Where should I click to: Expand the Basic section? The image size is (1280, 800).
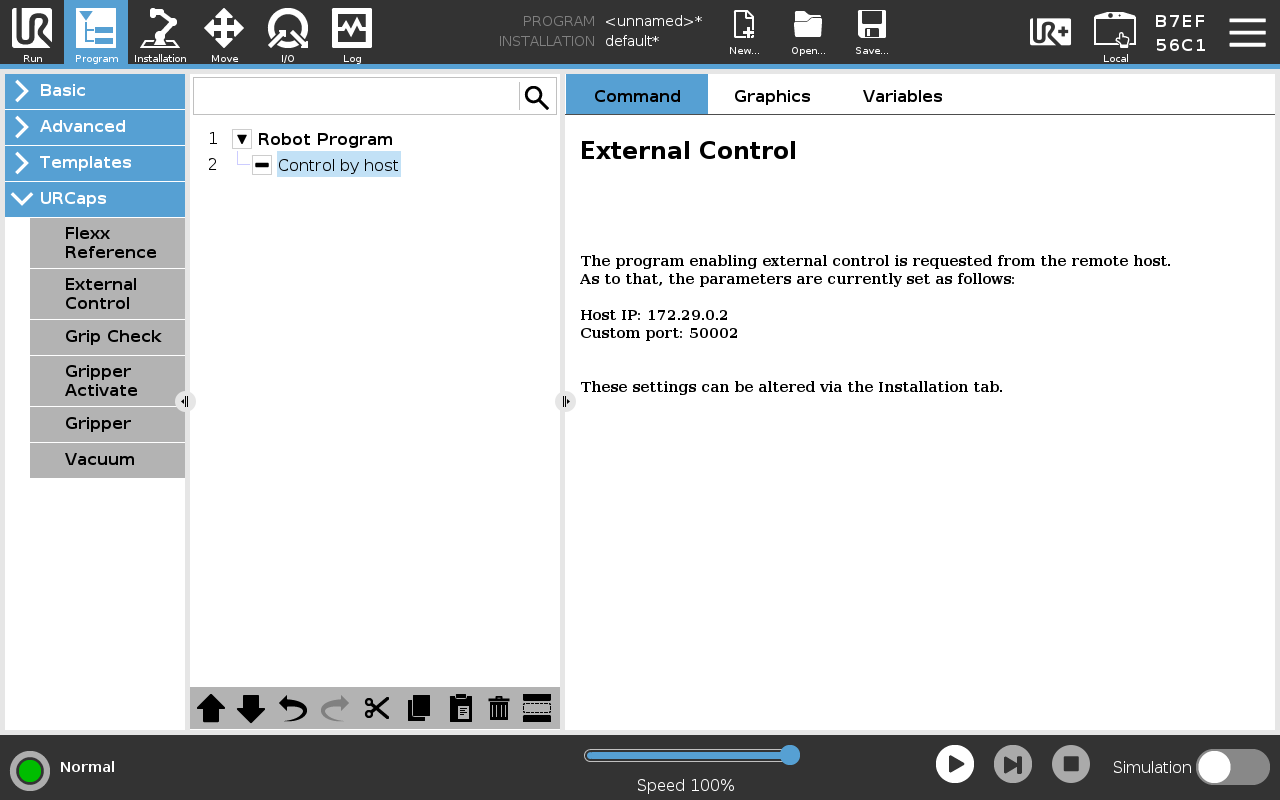(95, 91)
